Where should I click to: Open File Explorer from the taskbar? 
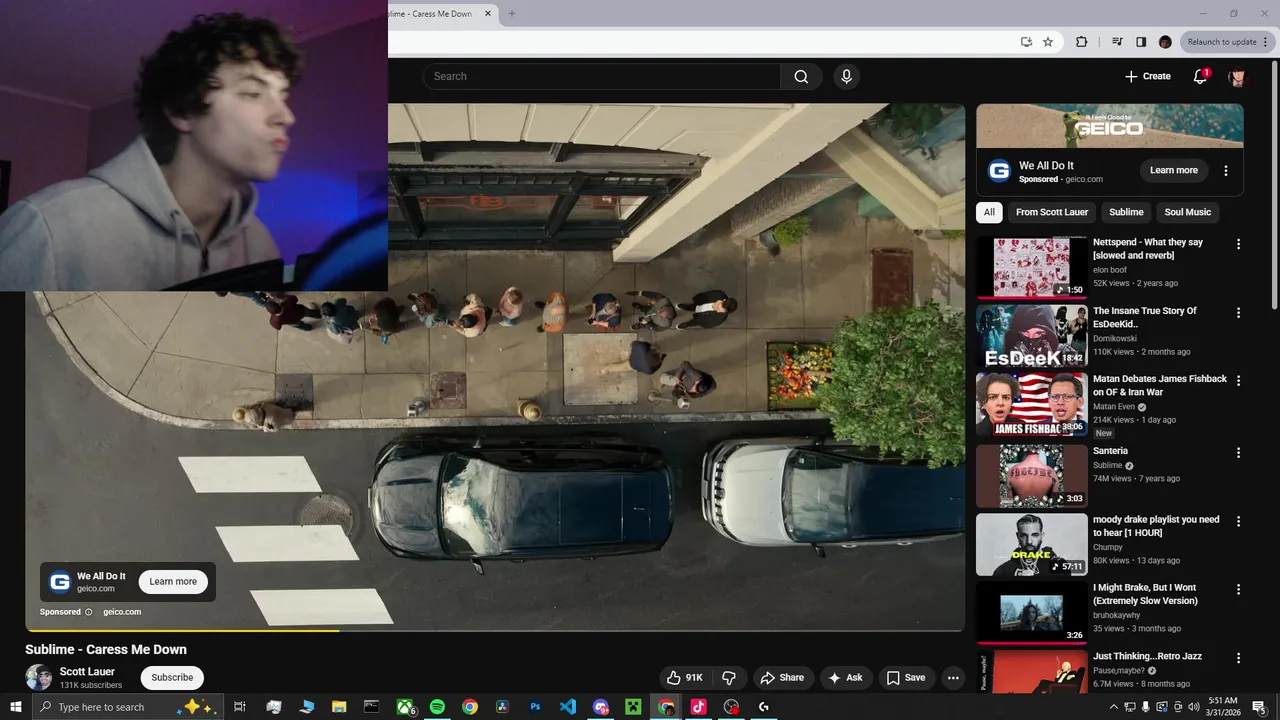(339, 707)
